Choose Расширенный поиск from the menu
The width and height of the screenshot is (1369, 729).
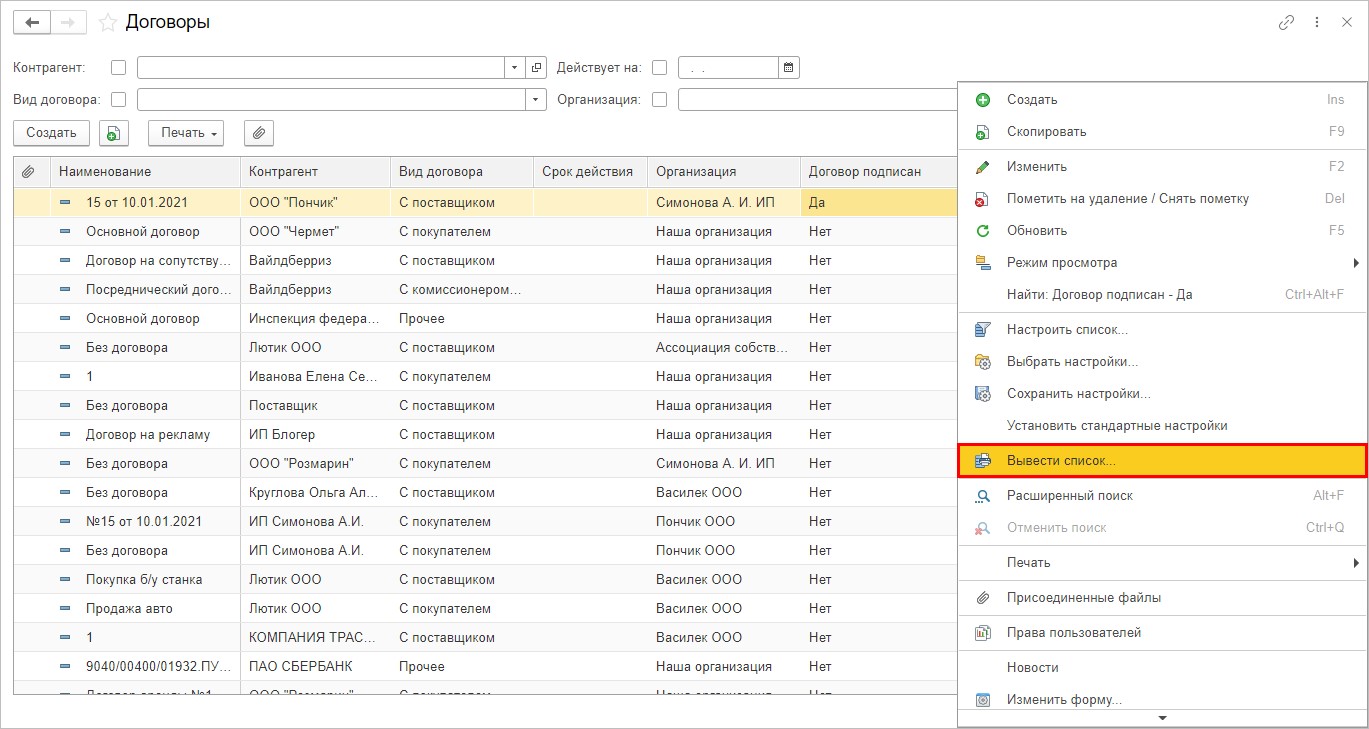pos(1069,495)
